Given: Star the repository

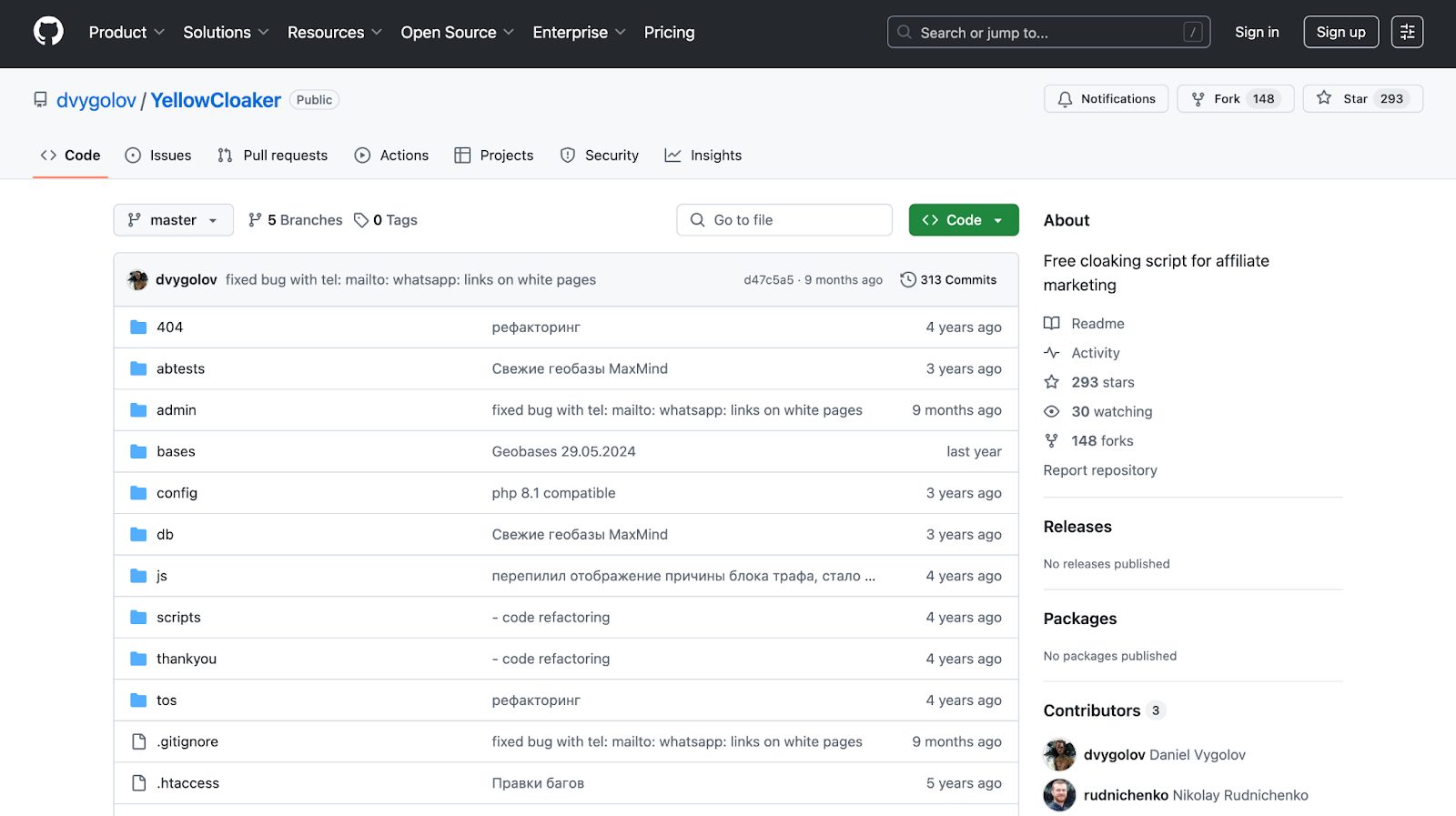Looking at the screenshot, I should (1362, 98).
